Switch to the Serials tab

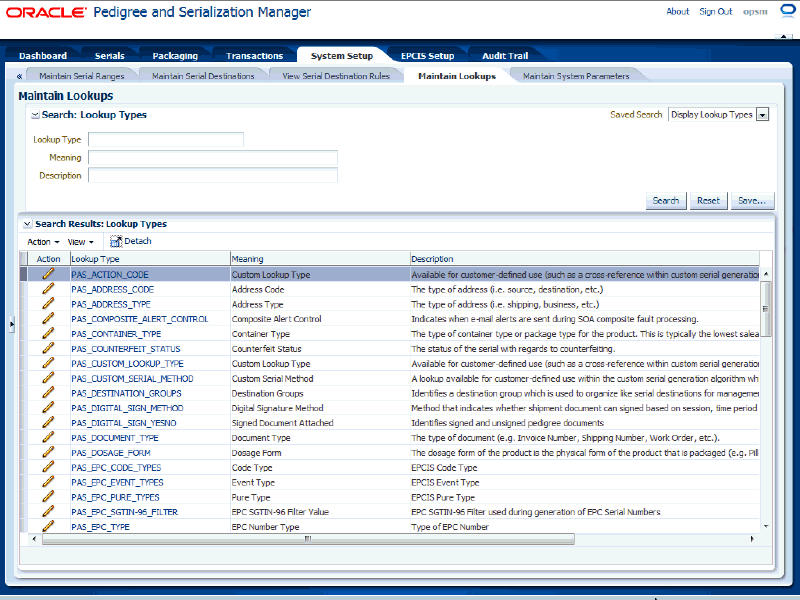(109, 56)
